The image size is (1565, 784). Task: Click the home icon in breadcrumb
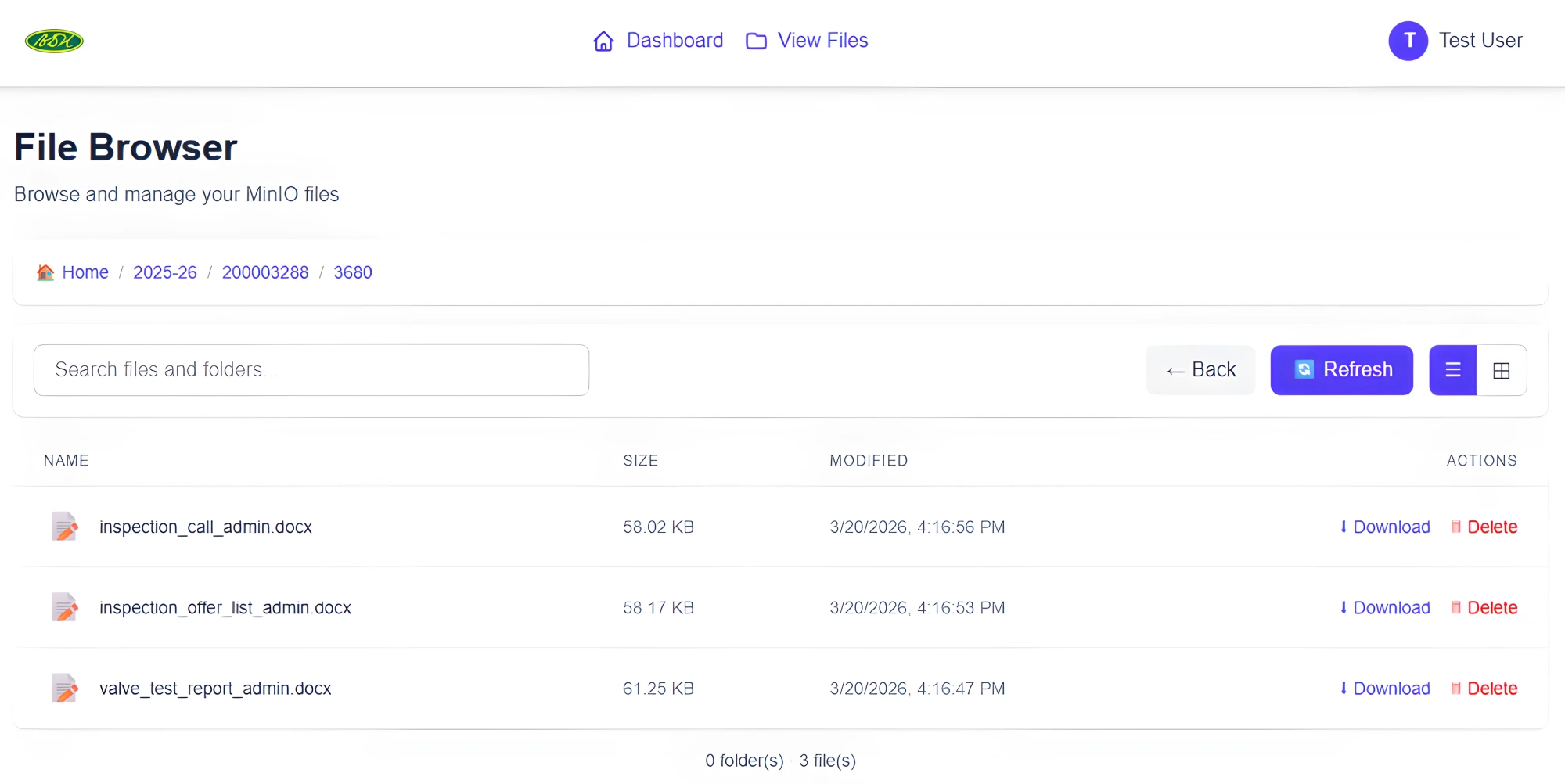[x=45, y=272]
